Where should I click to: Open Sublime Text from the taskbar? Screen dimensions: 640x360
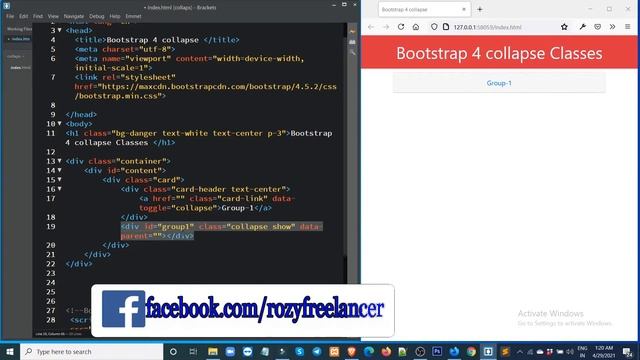pyautogui.click(x=505, y=351)
